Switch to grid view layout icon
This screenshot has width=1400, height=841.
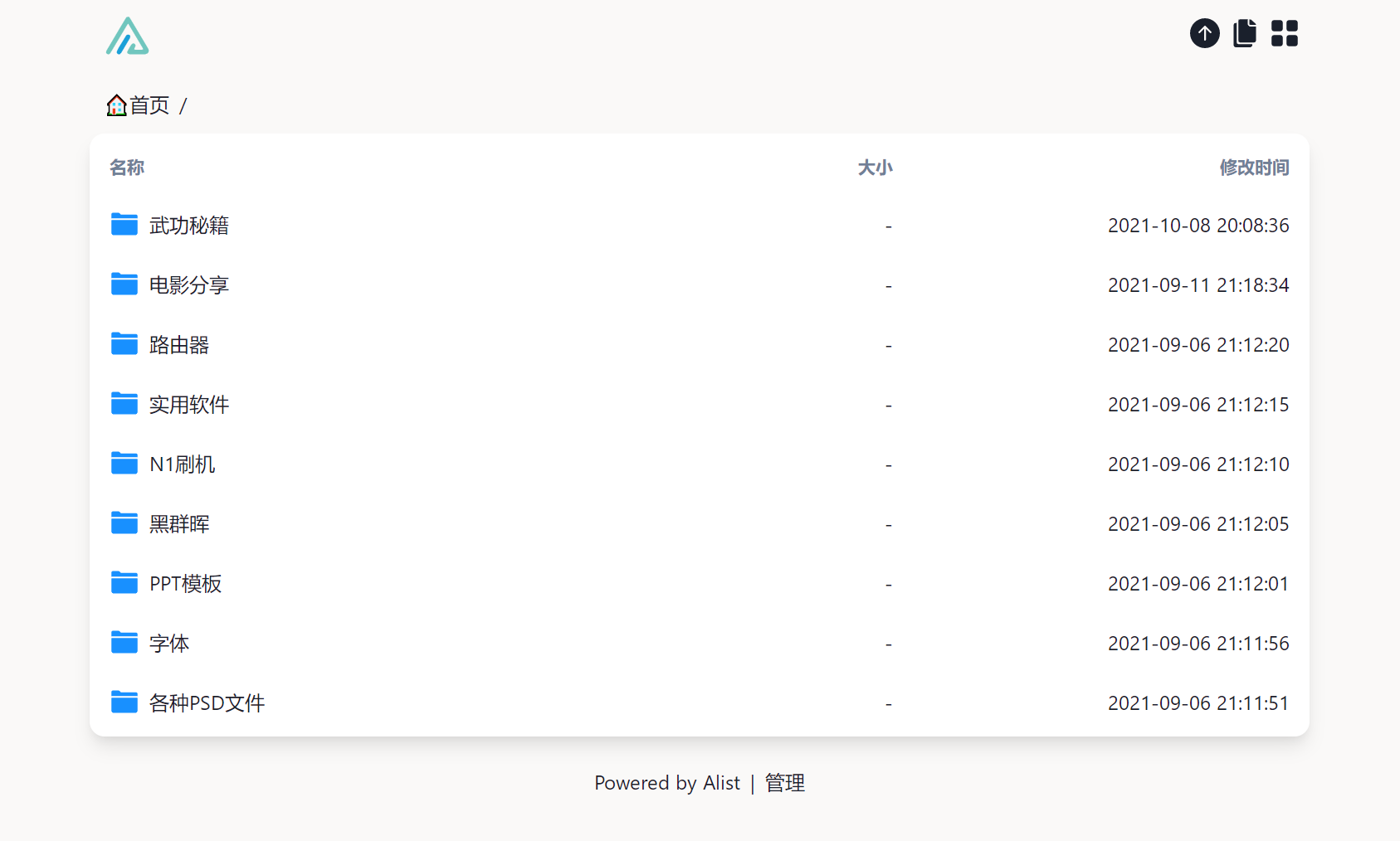tap(1284, 33)
